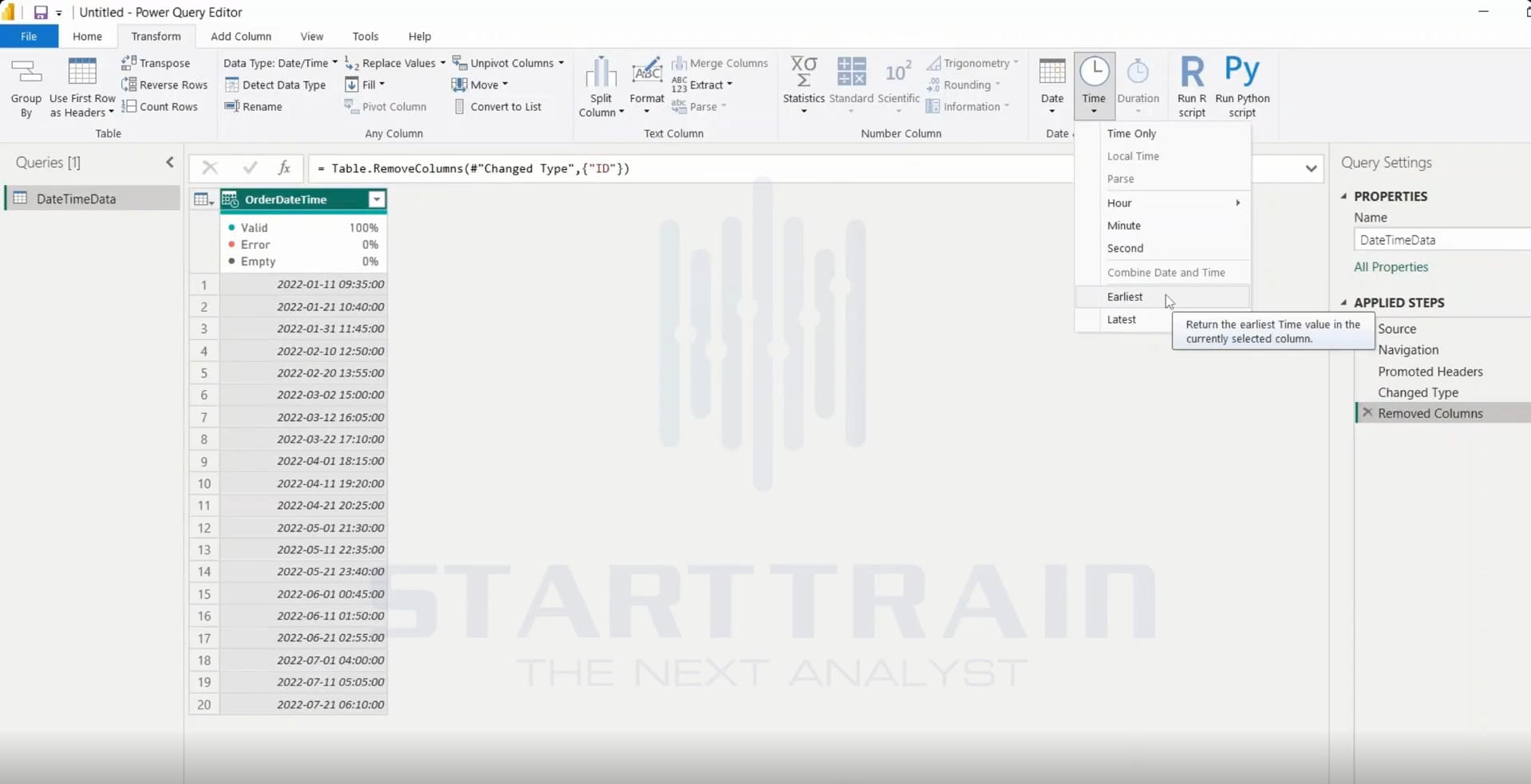This screenshot has width=1531, height=784.
Task: Open the Split Column tool
Action: (x=602, y=87)
